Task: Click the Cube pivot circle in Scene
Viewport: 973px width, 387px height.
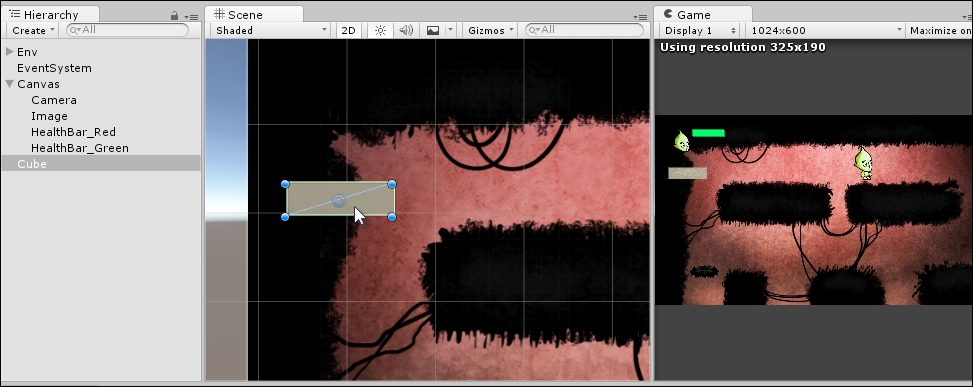Action: (339, 200)
